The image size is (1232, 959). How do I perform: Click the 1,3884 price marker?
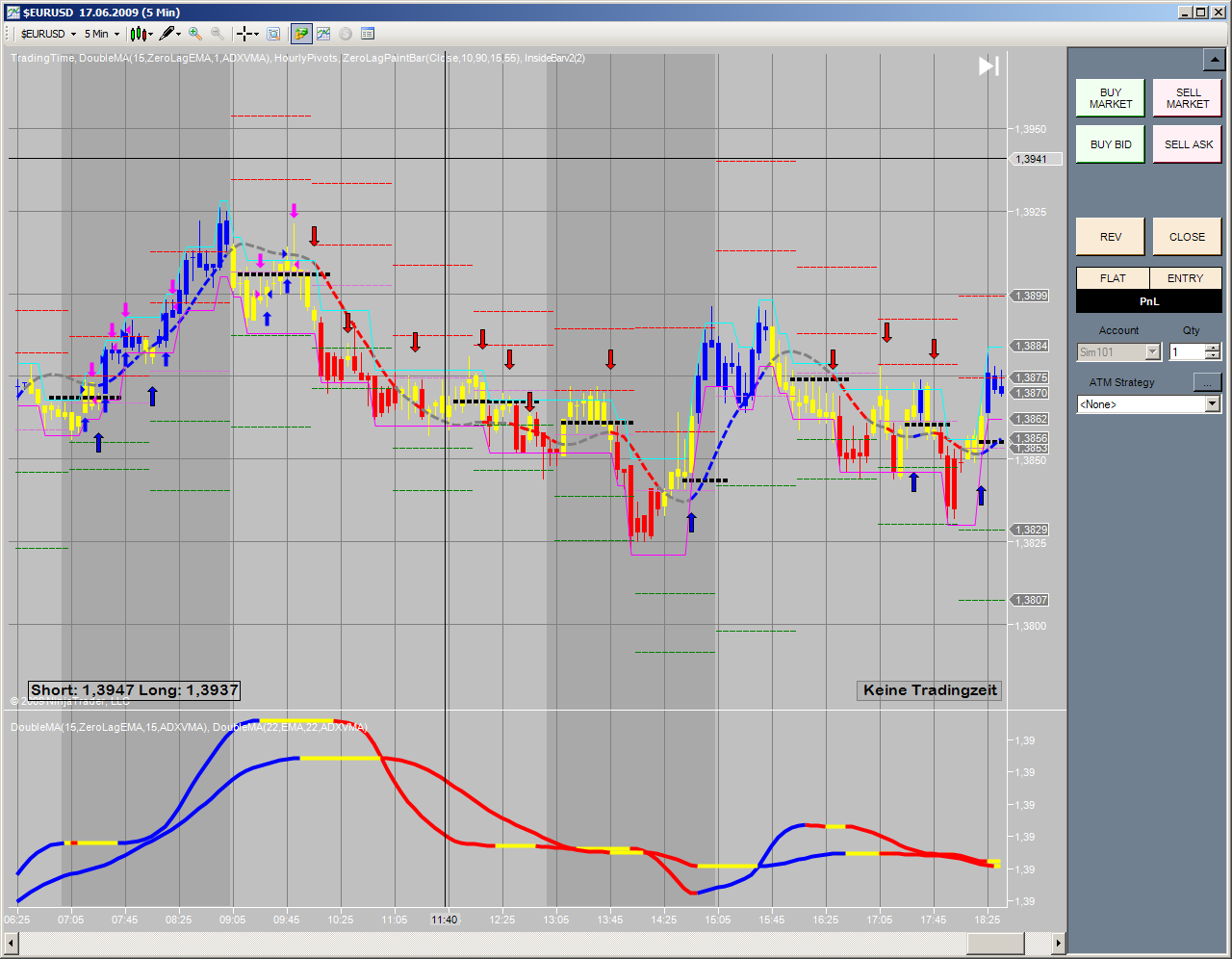pos(1030,346)
